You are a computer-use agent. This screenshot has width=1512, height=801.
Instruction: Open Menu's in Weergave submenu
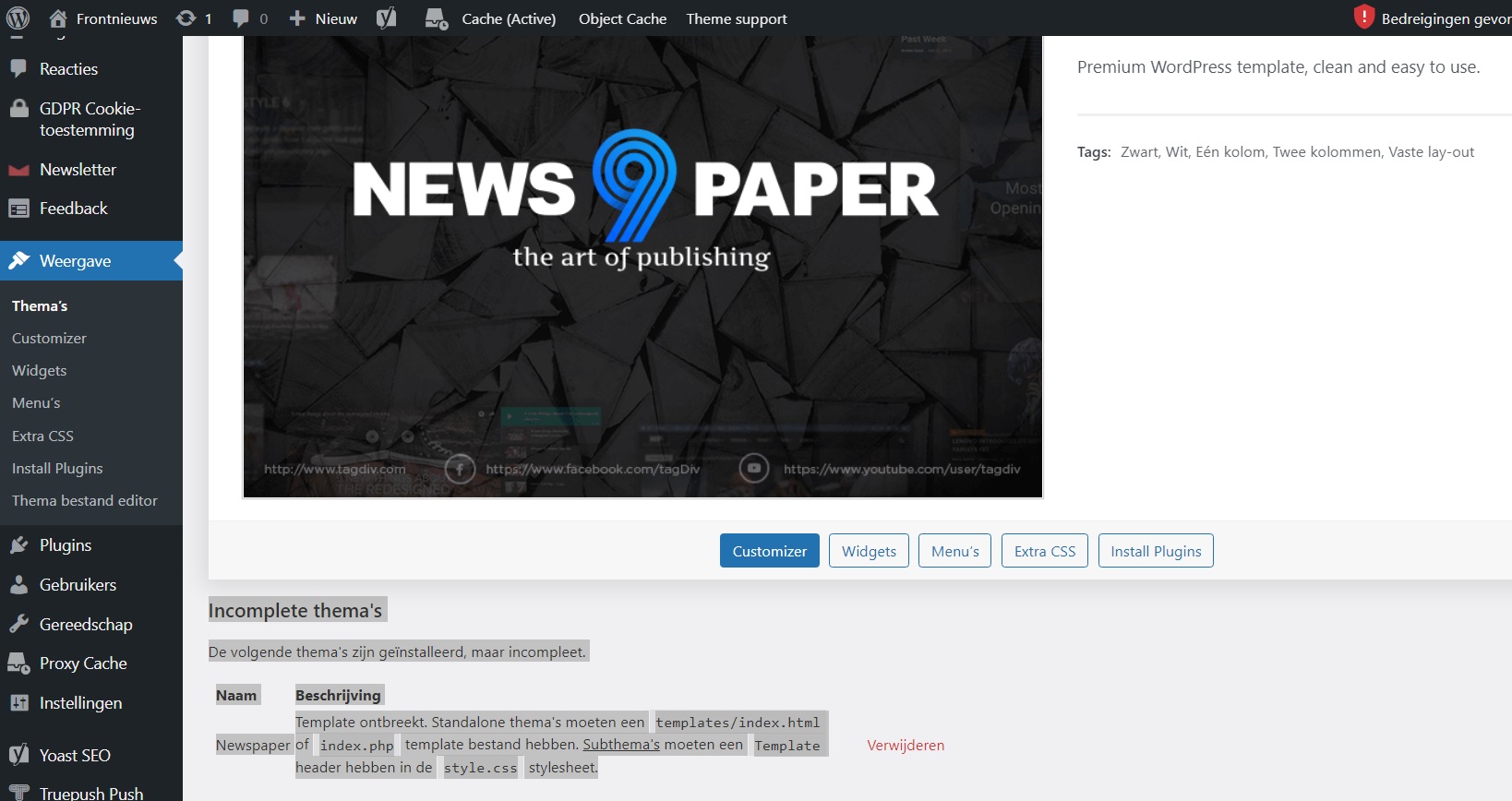coord(36,403)
